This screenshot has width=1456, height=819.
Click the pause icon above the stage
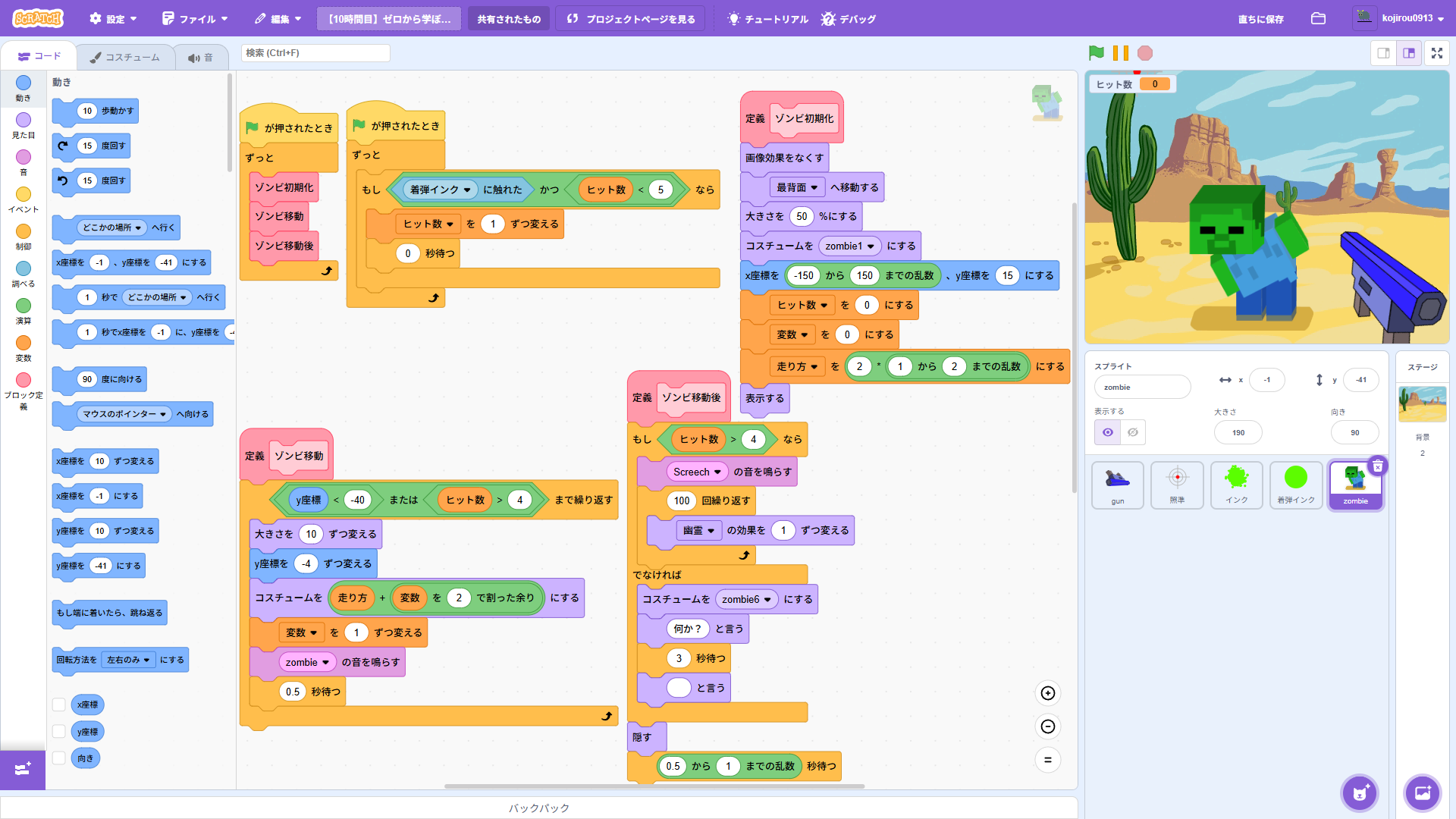pos(1120,53)
